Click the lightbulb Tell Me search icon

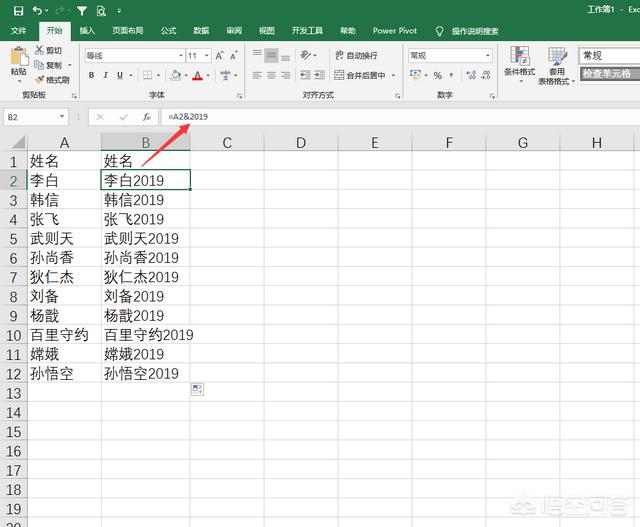click(439, 31)
